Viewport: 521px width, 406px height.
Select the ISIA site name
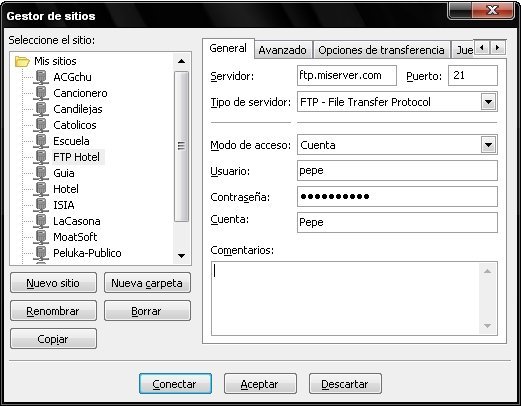coord(64,205)
